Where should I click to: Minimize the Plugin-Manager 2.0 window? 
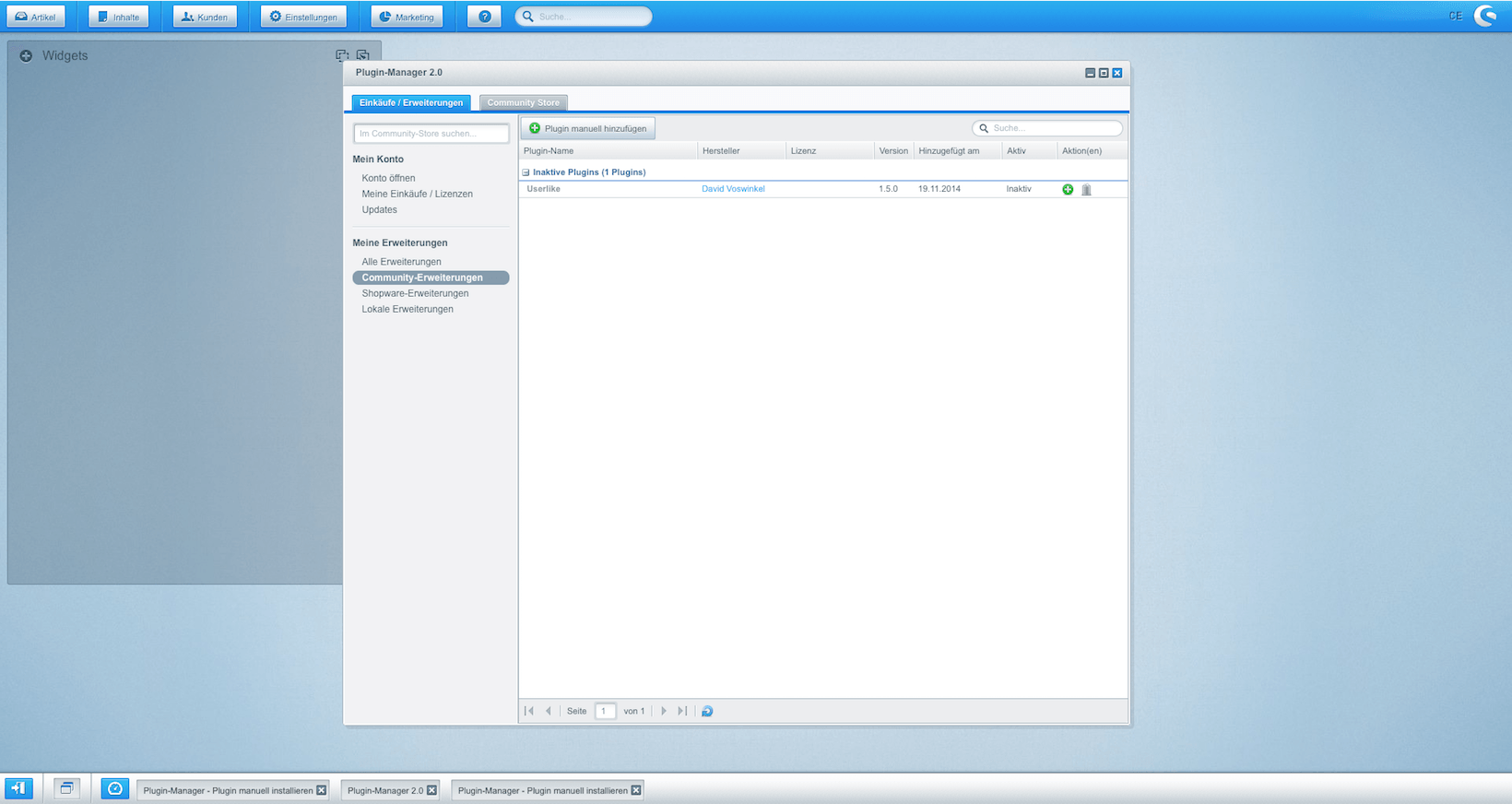click(x=1090, y=73)
